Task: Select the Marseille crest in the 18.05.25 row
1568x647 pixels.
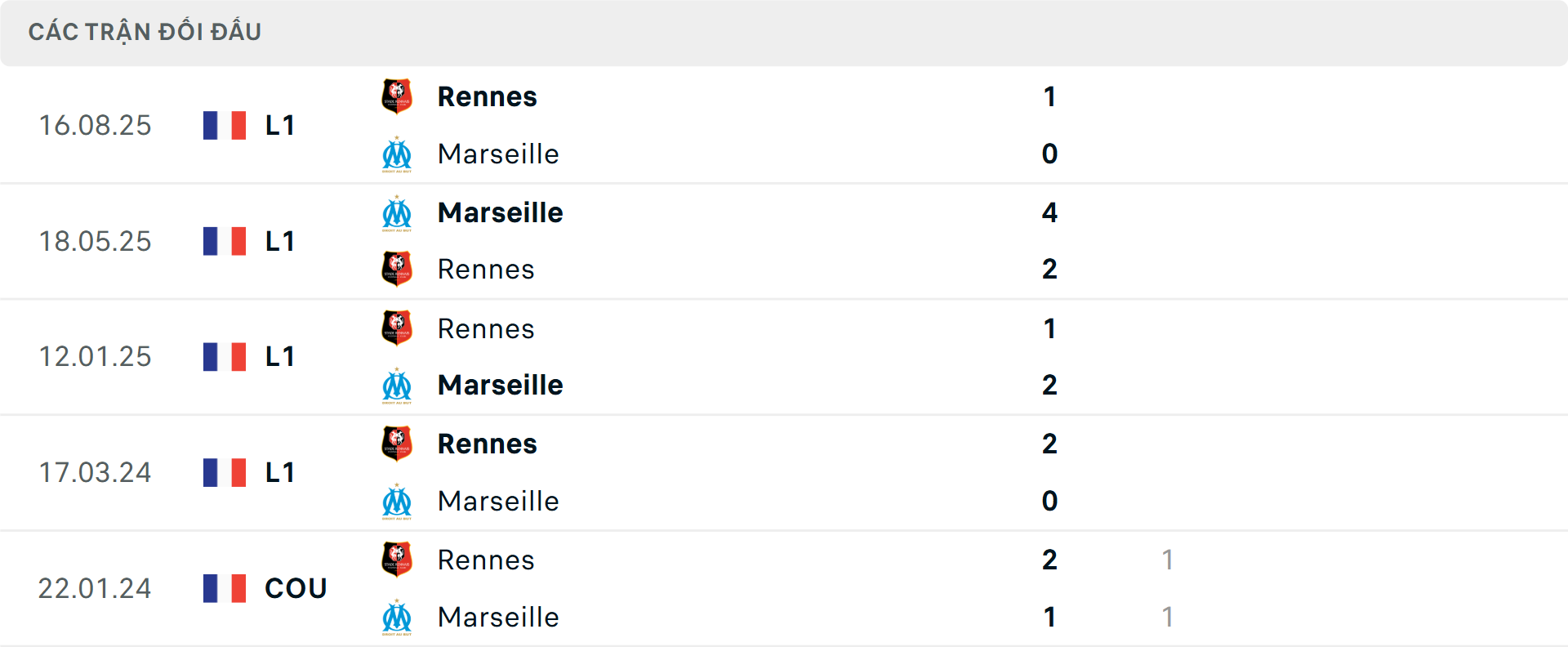Action: pyautogui.click(x=397, y=212)
